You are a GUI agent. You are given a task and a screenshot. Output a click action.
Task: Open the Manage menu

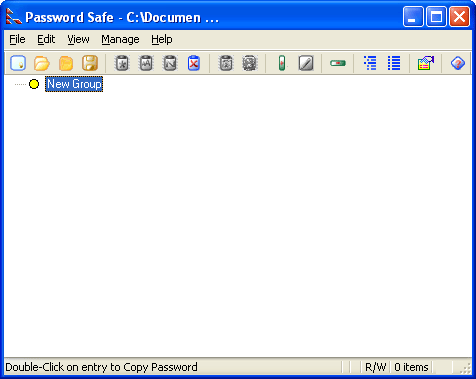tap(120, 39)
